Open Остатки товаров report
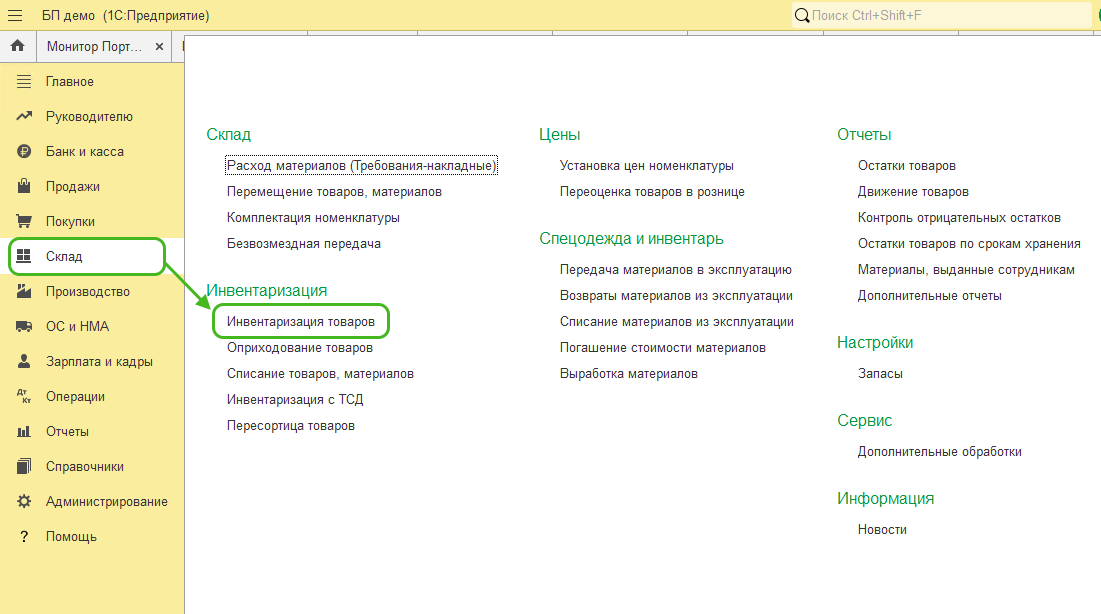1101x614 pixels. coord(906,166)
